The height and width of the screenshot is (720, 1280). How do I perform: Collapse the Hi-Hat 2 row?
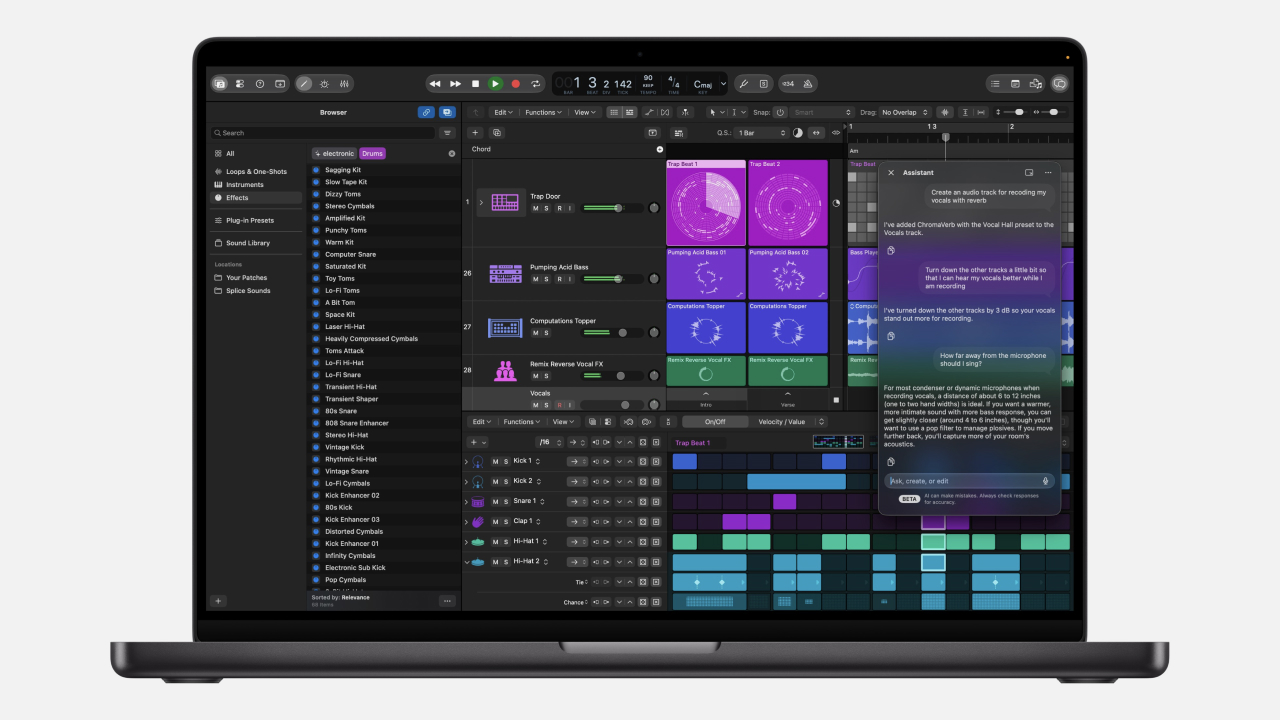point(466,562)
